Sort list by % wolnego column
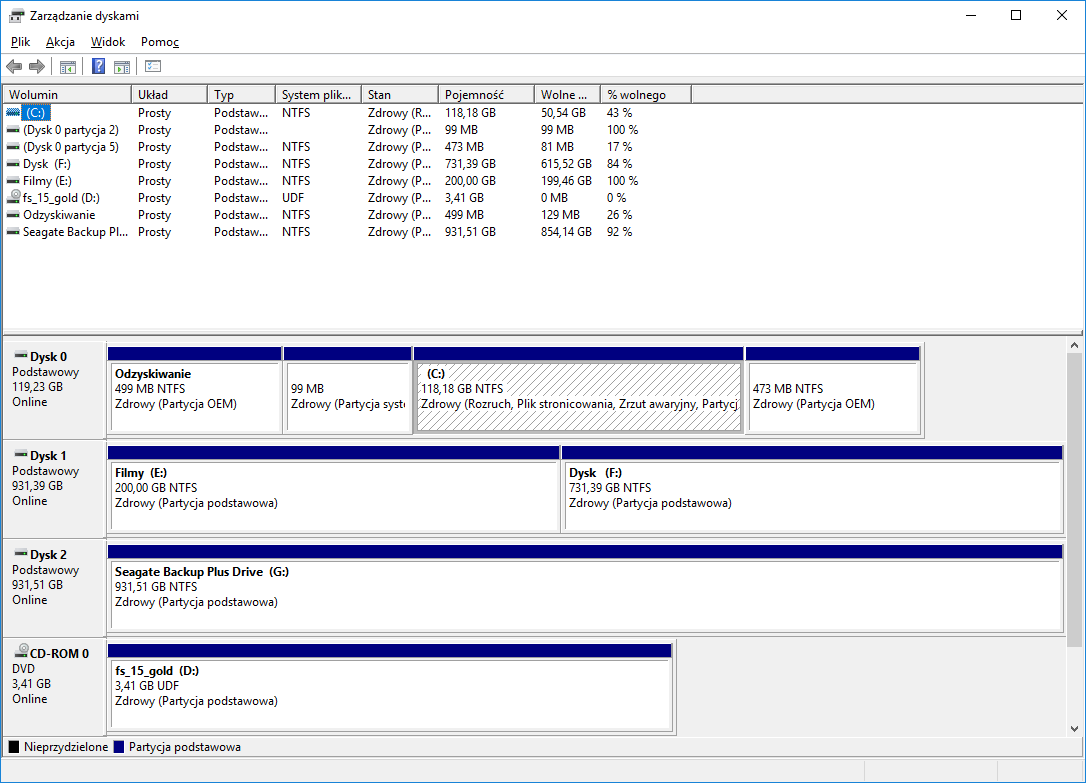Screen dimensions: 1086x783 (x=645, y=94)
